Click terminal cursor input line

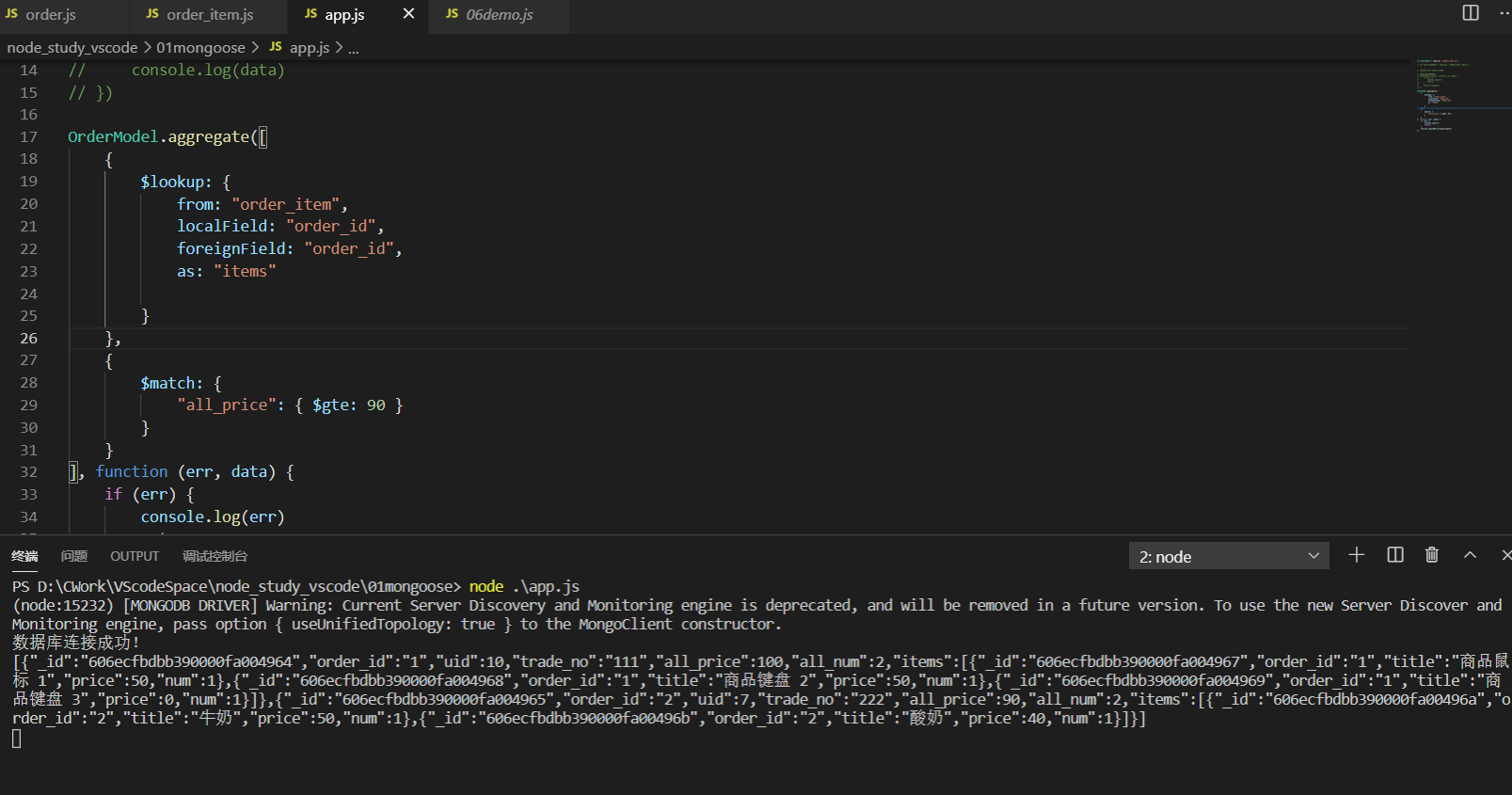(16, 739)
